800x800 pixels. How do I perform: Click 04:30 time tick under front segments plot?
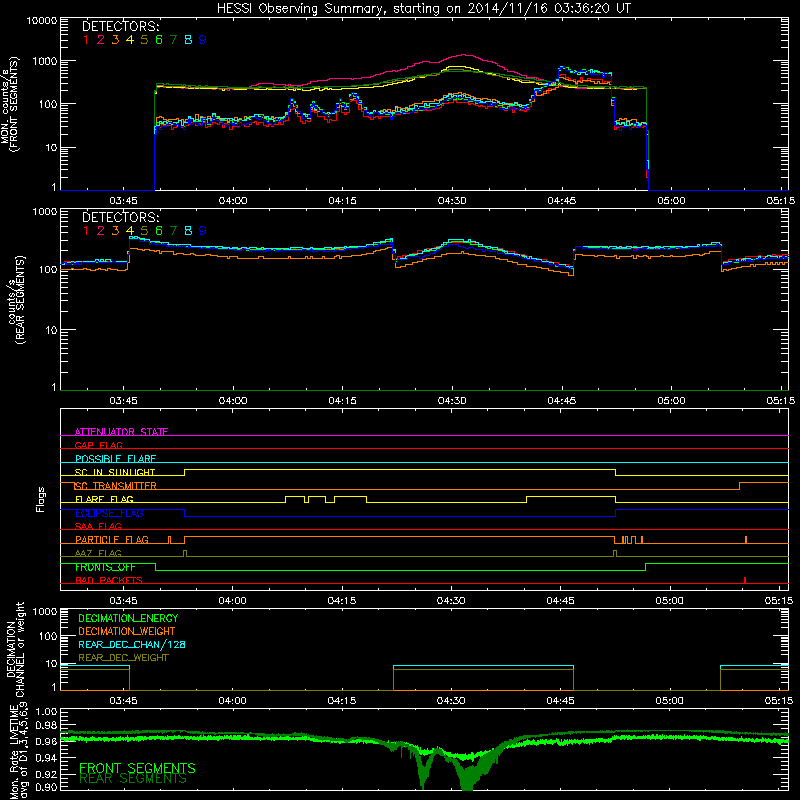(x=452, y=201)
